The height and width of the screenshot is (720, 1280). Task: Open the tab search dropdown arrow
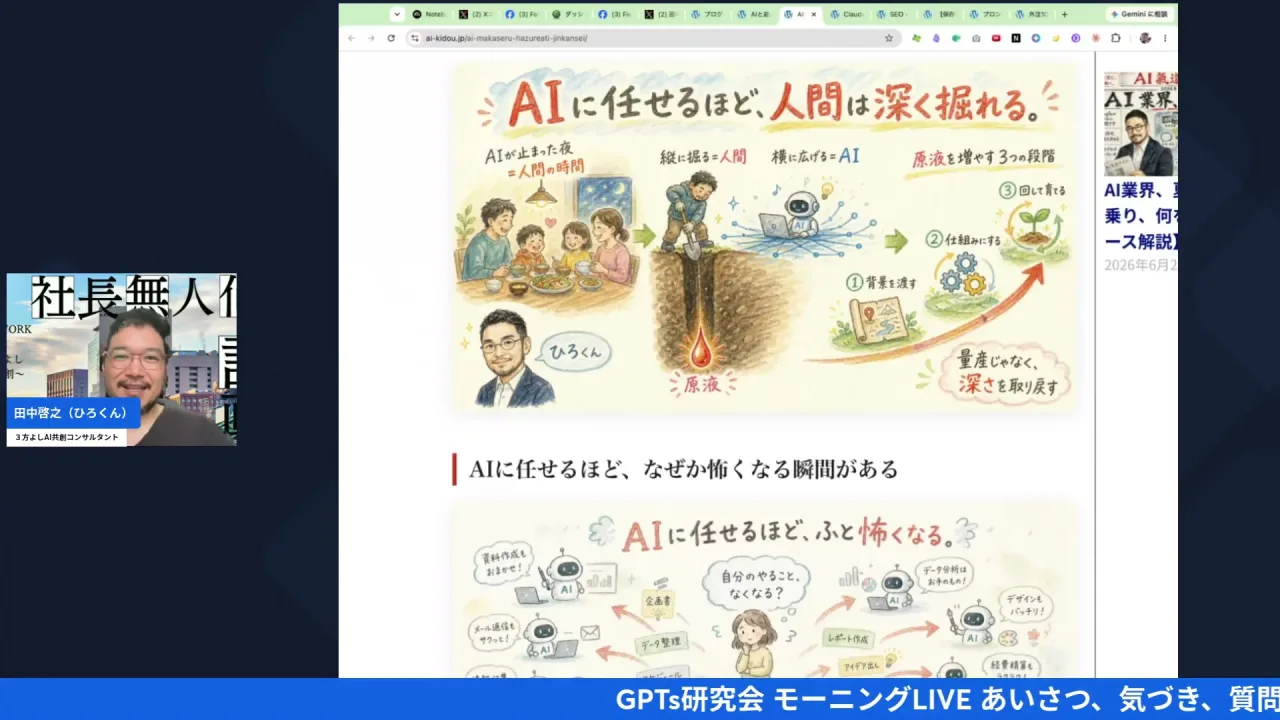tap(397, 15)
